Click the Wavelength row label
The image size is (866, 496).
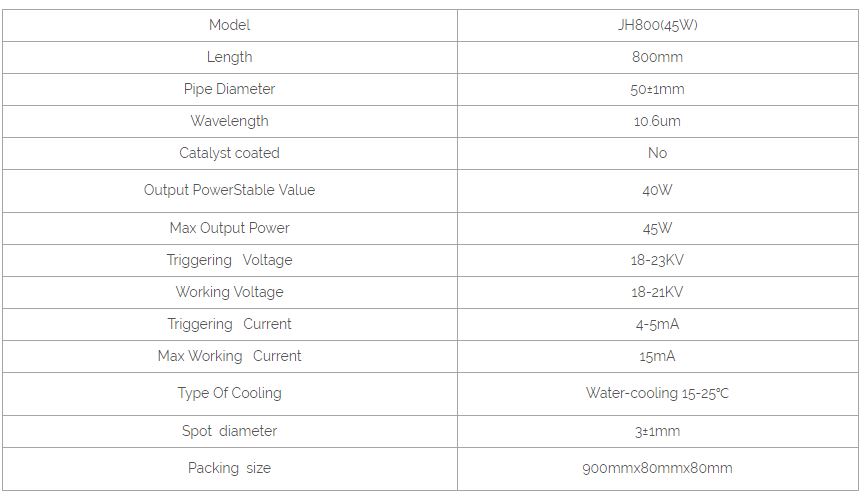[x=229, y=121]
